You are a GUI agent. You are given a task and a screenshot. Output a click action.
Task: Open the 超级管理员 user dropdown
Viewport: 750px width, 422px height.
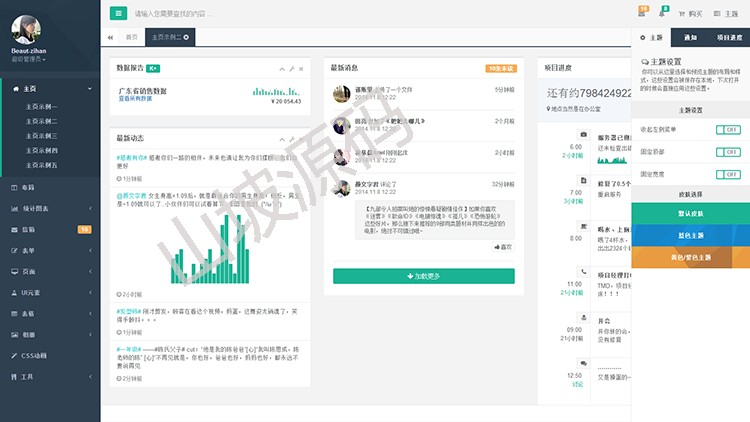click(28, 59)
